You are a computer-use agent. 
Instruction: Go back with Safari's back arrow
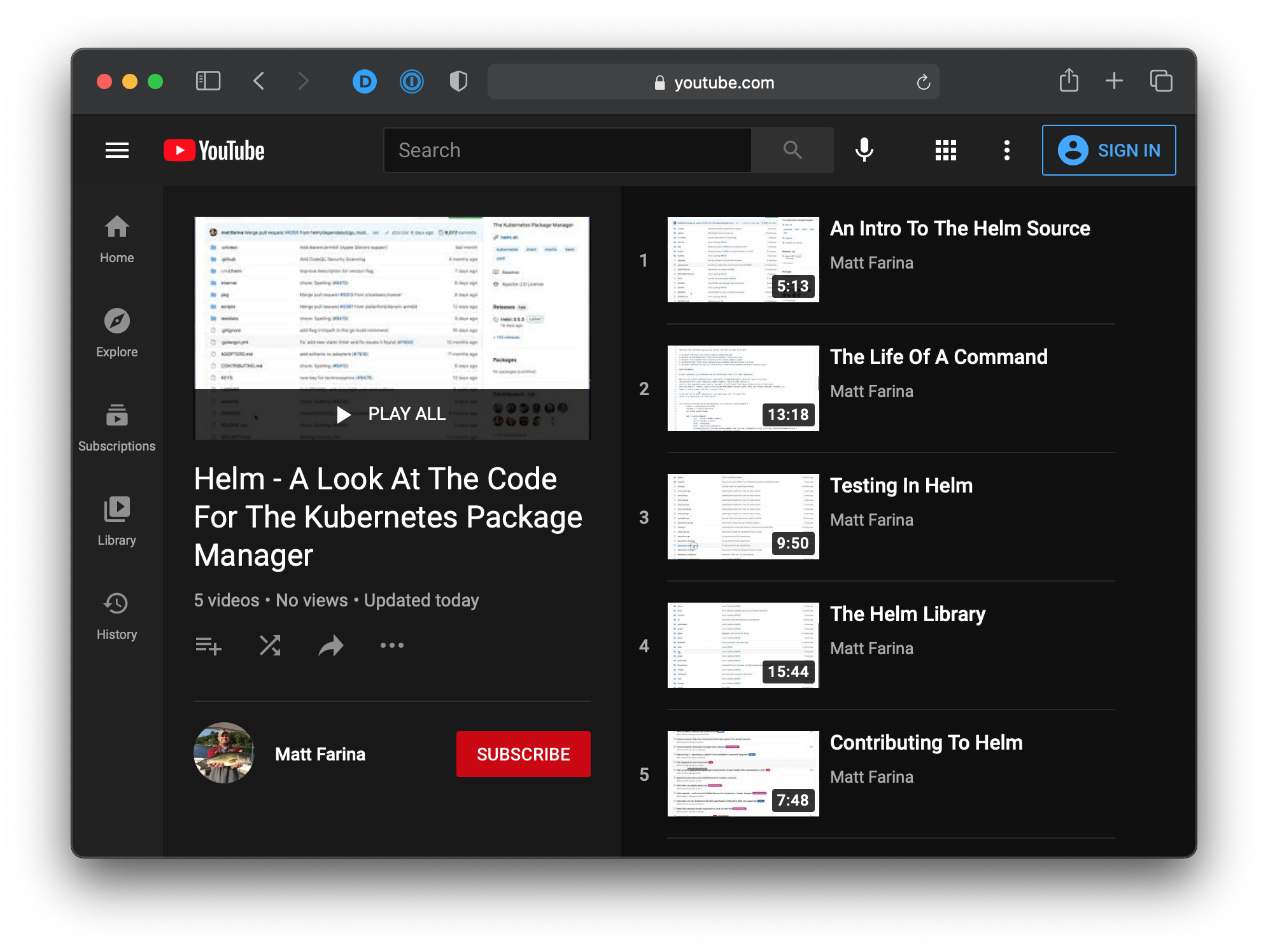pyautogui.click(x=259, y=81)
